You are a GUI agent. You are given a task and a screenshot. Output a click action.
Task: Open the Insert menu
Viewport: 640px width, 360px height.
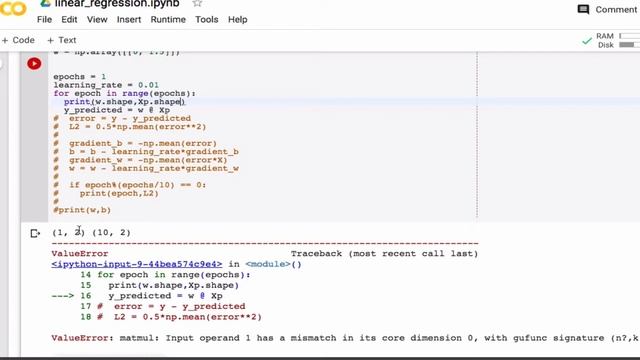click(x=129, y=20)
